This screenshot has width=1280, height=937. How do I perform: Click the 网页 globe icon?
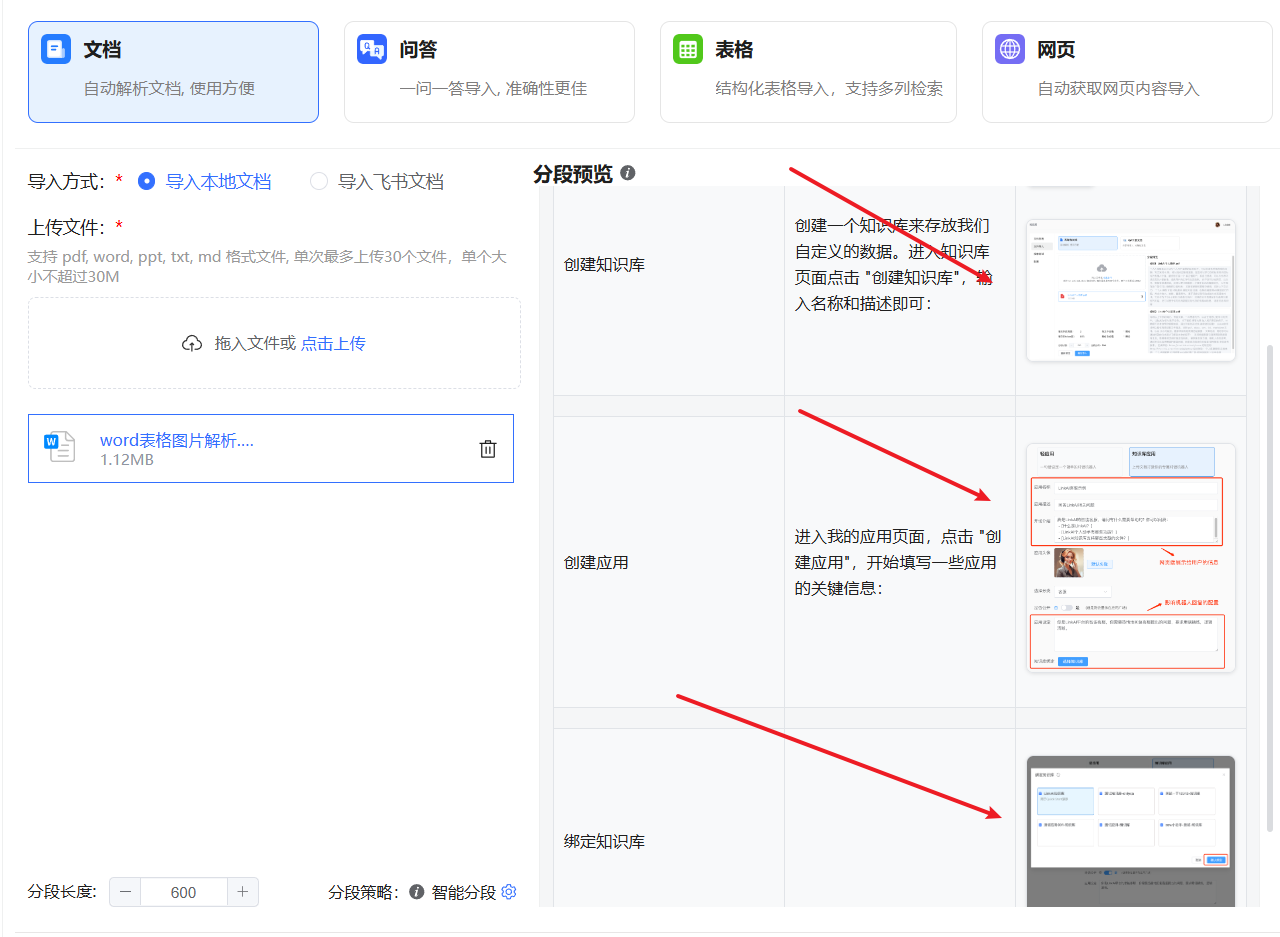(1010, 49)
